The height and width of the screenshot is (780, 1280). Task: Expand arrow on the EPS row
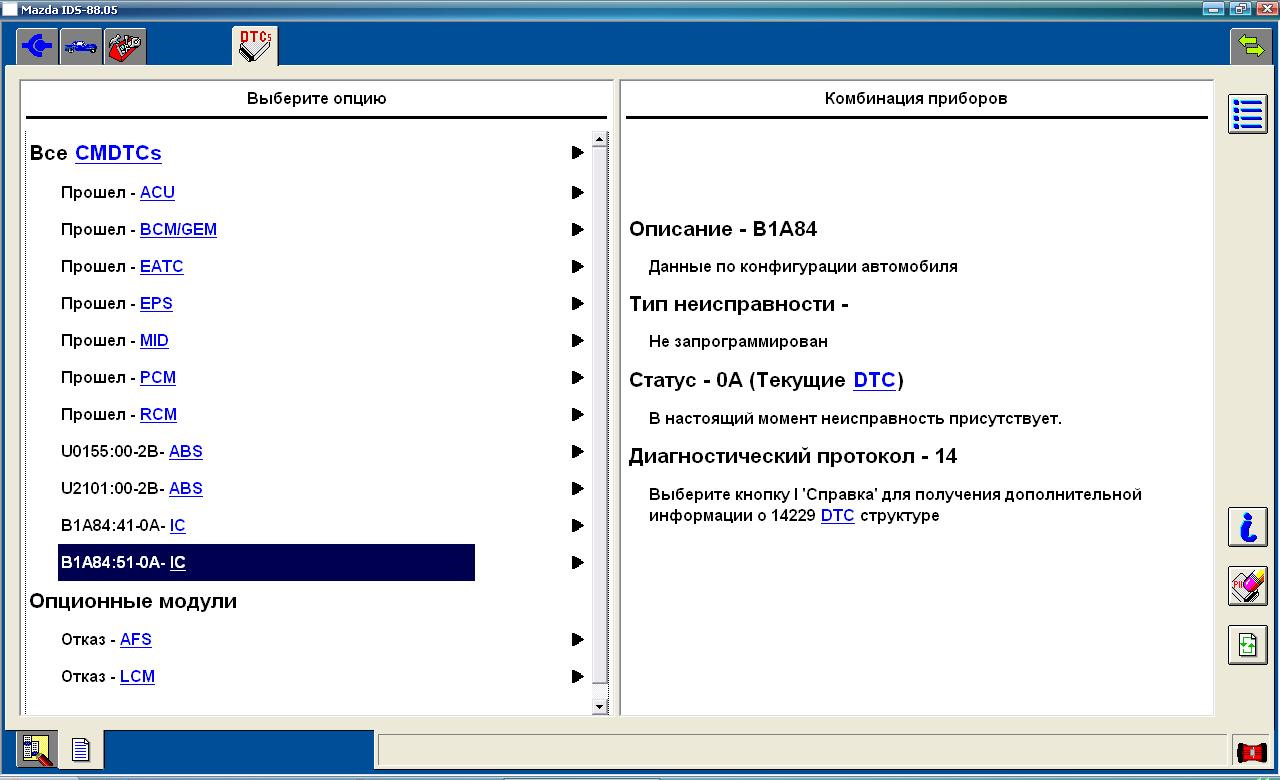[x=577, y=303]
